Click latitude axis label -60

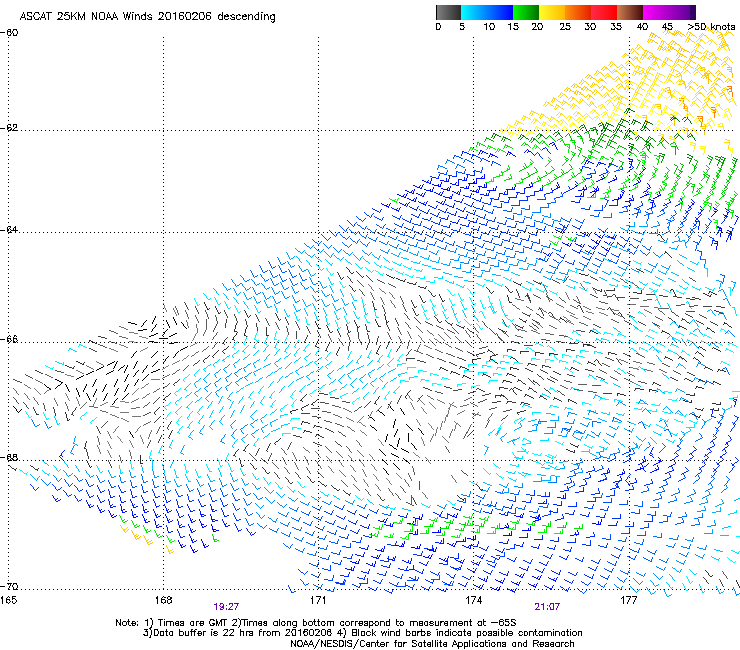(x=9, y=33)
